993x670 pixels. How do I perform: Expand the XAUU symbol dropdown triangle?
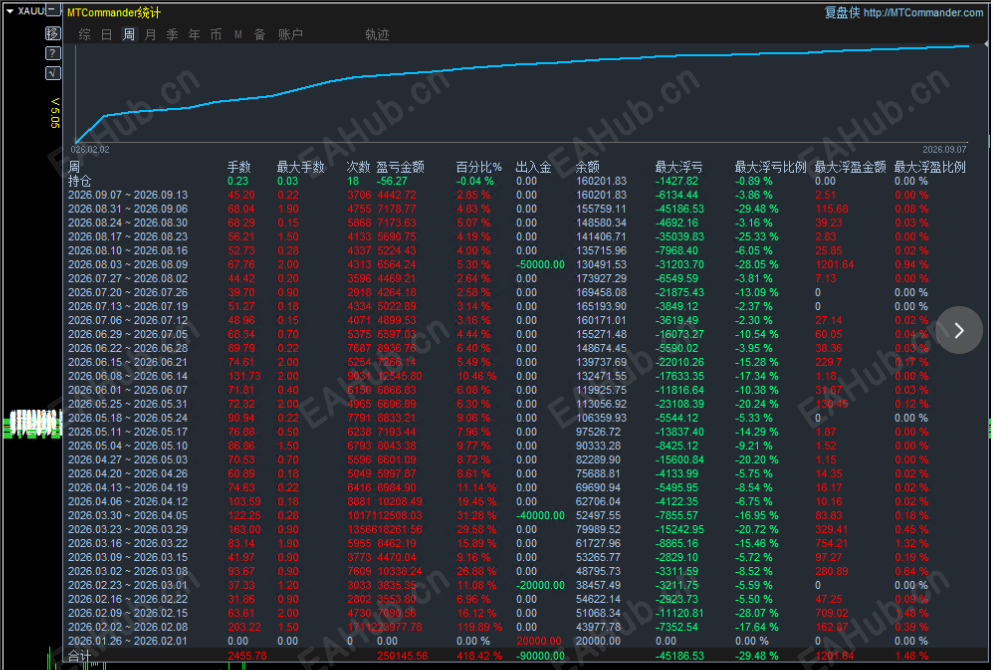click(9, 11)
